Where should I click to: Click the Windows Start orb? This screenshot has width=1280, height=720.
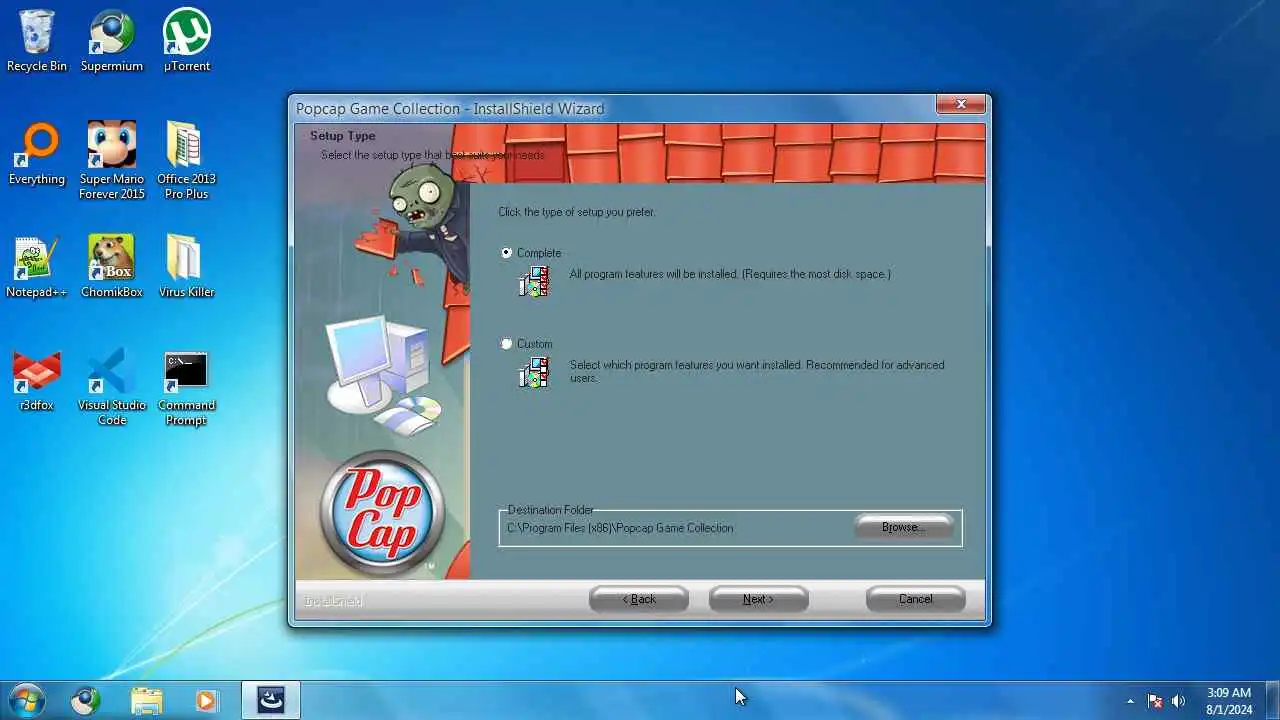click(27, 700)
